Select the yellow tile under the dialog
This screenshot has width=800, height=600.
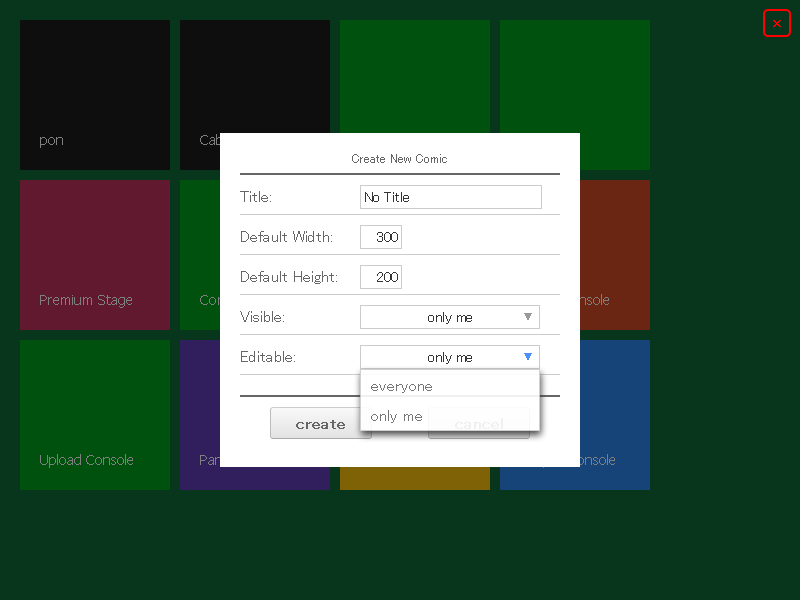pos(415,479)
